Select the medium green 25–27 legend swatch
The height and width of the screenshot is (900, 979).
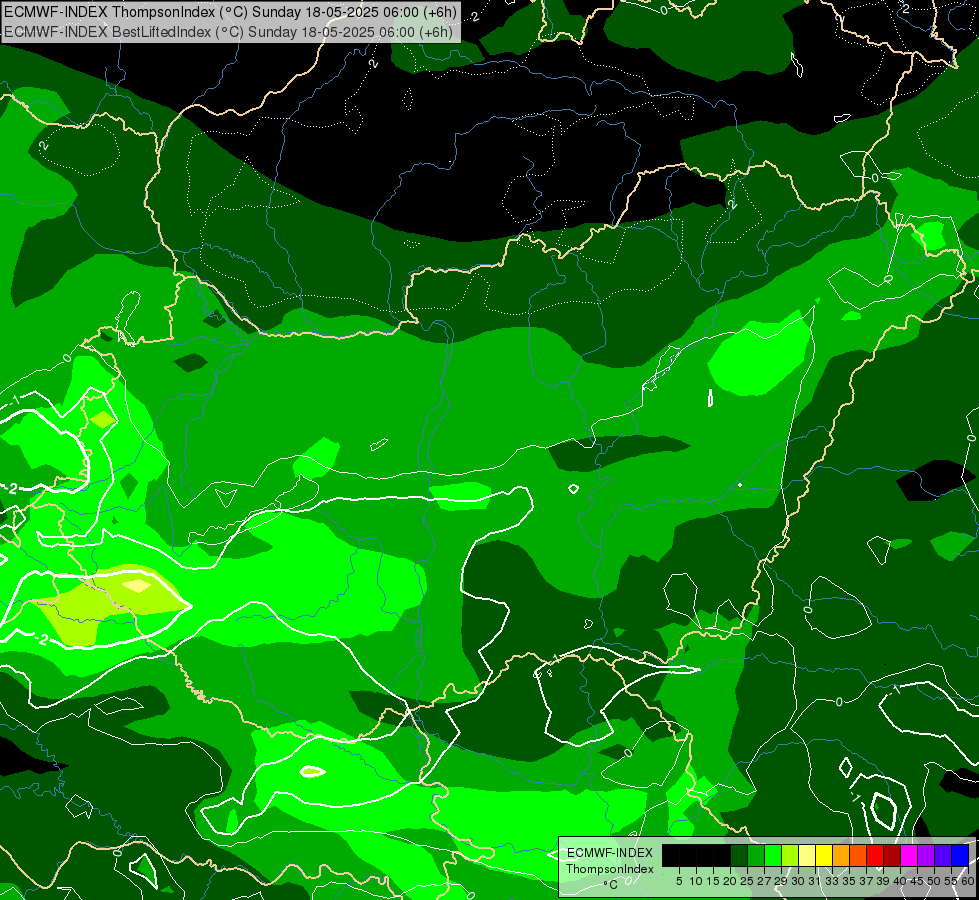pos(756,855)
